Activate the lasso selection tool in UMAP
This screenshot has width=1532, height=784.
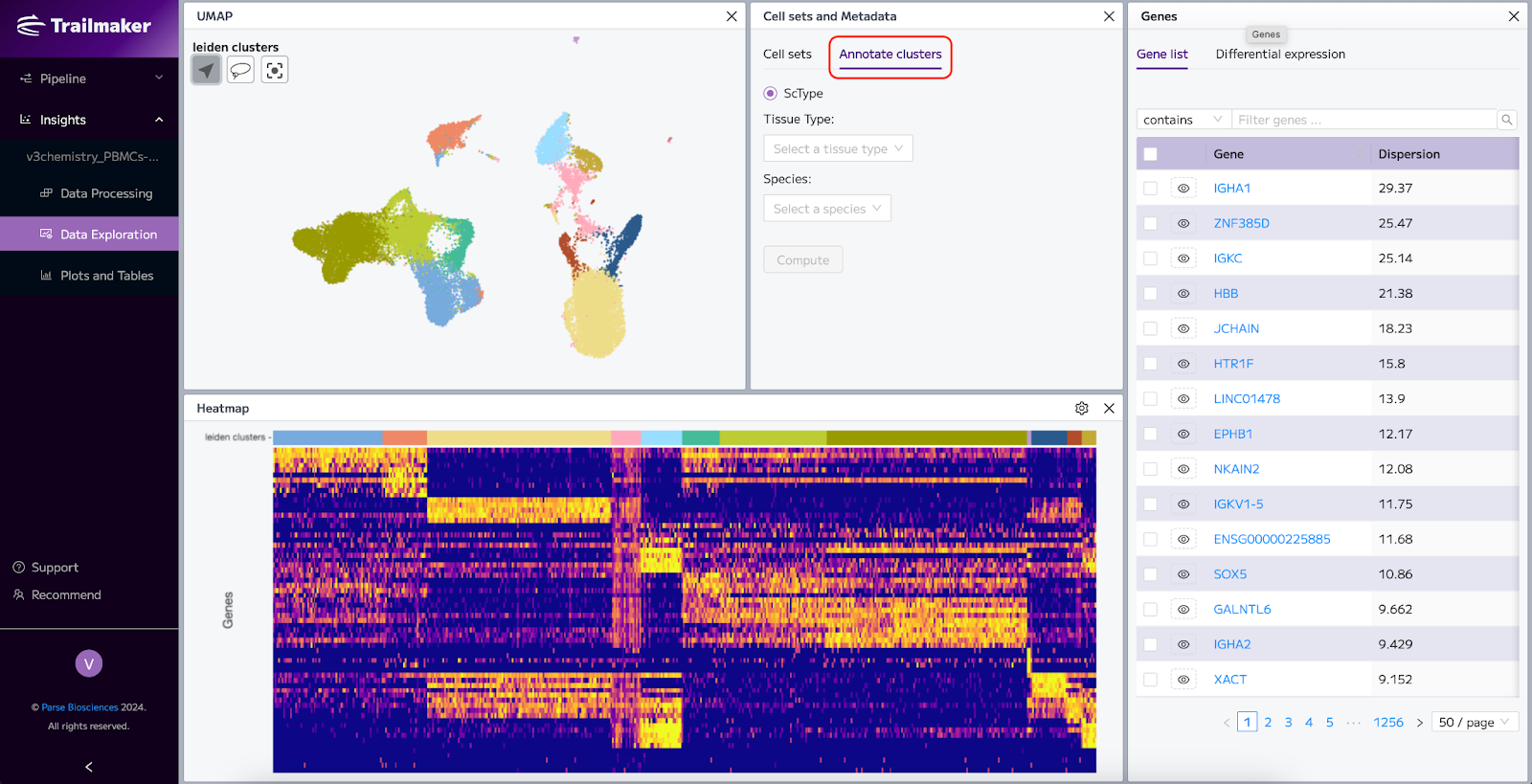pyautogui.click(x=240, y=70)
